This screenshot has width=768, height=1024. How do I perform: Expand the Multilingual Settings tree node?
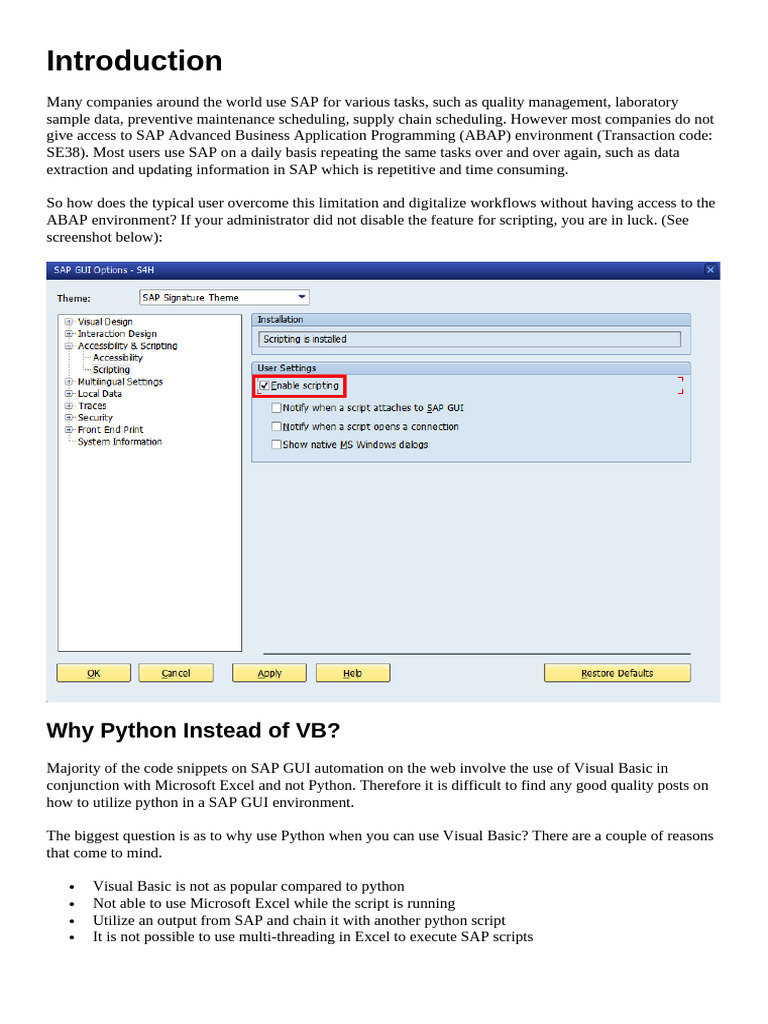(x=69, y=381)
